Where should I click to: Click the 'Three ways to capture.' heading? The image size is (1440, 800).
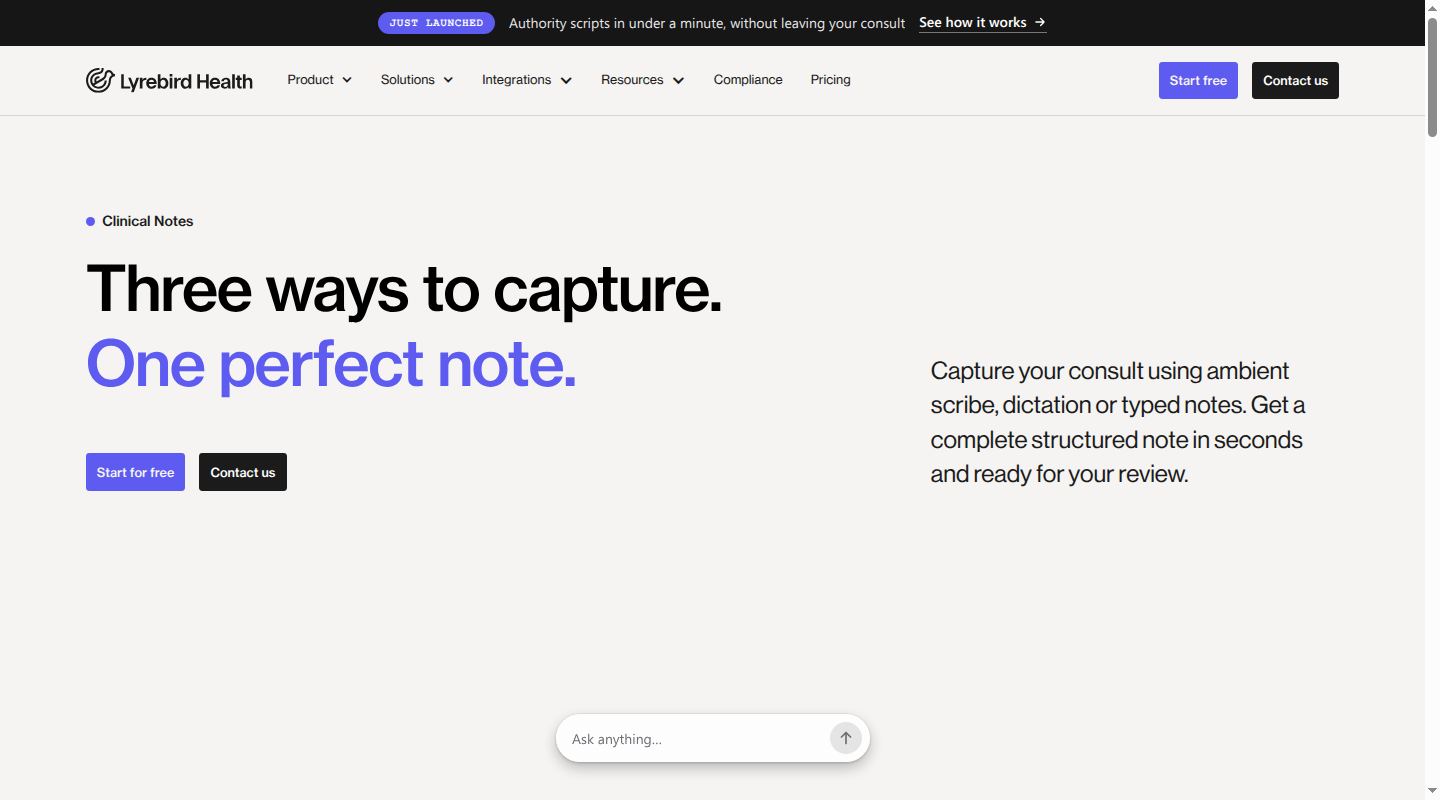click(x=404, y=289)
